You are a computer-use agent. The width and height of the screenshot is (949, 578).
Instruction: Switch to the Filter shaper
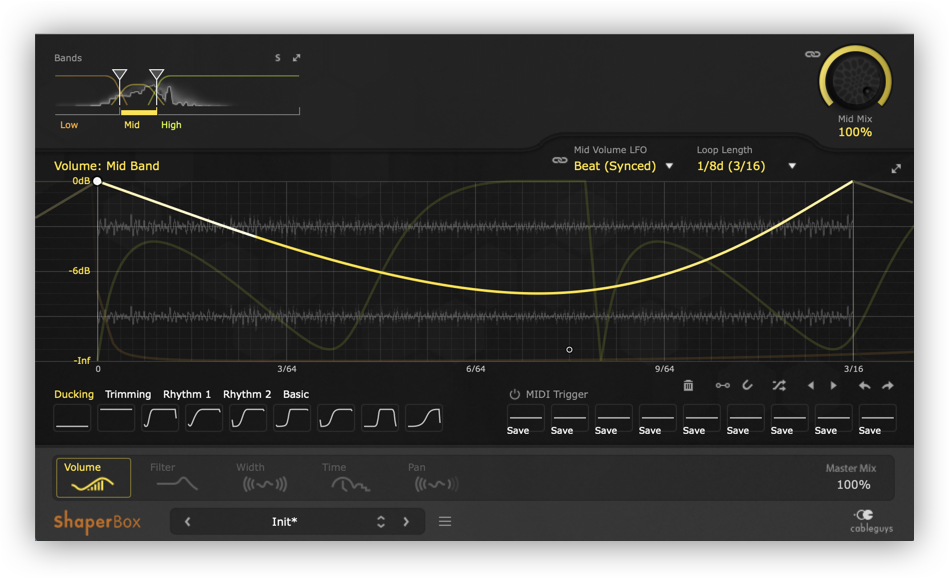[x=176, y=478]
